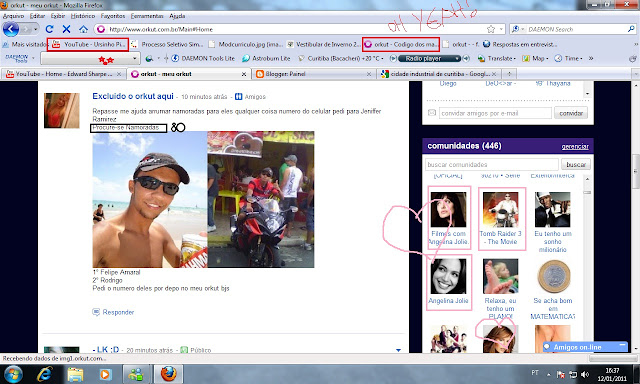Open Curitiba (Bacacheri) weather item
This screenshot has height=384, width=640.
pyautogui.click(x=340, y=58)
